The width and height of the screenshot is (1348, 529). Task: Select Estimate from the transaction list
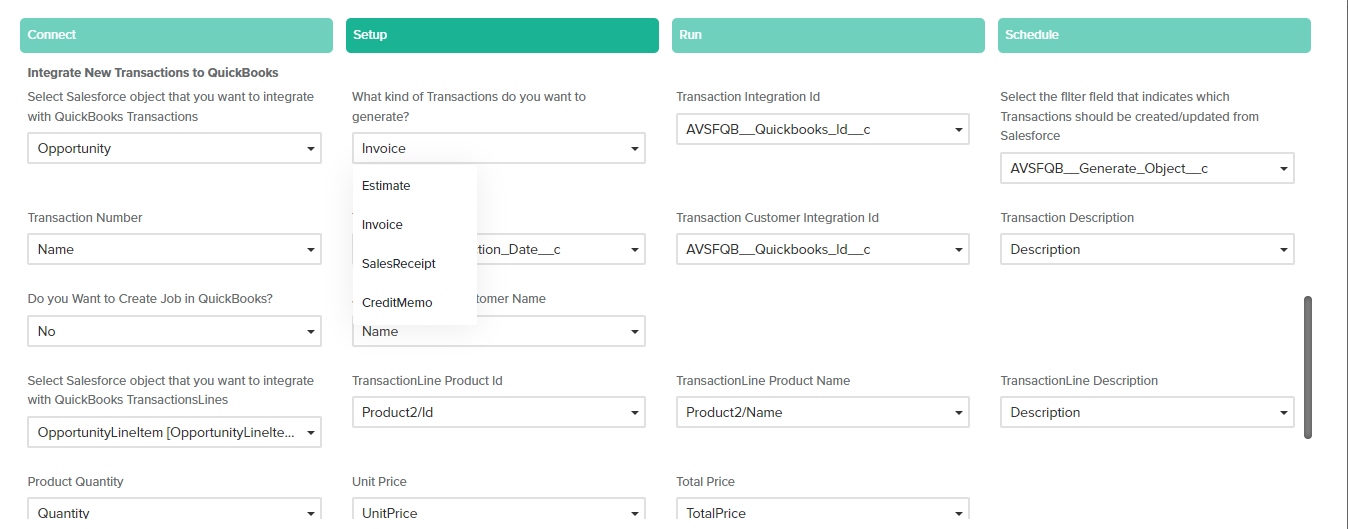[x=387, y=186]
